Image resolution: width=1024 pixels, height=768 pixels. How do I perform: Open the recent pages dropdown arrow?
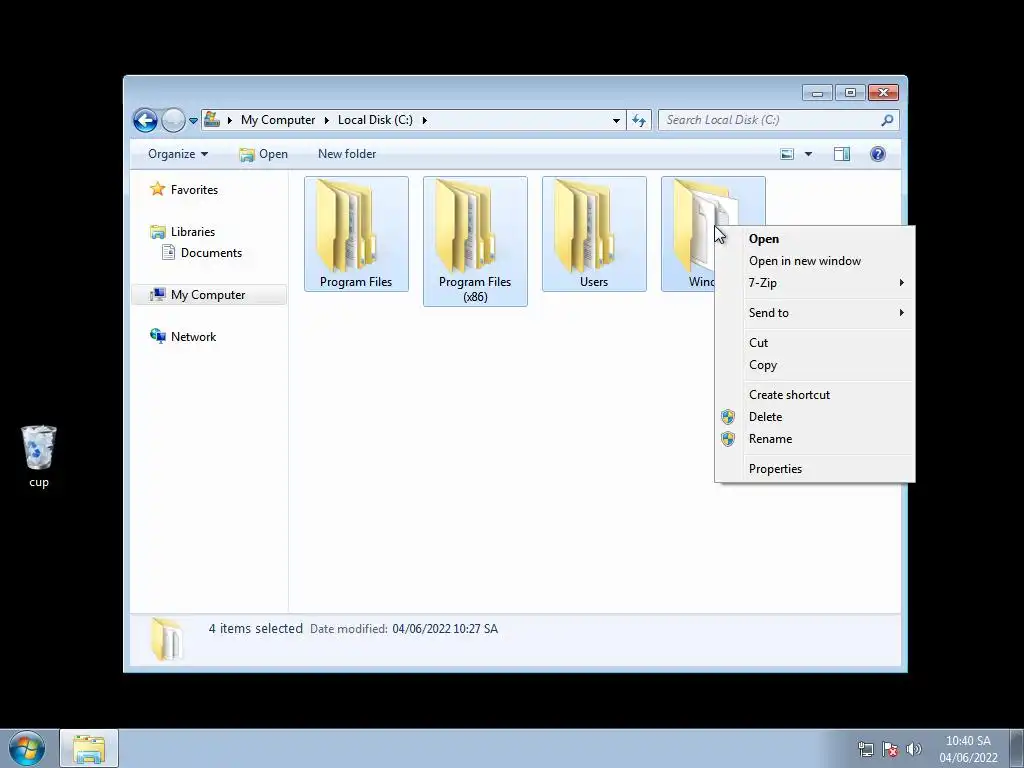click(193, 121)
